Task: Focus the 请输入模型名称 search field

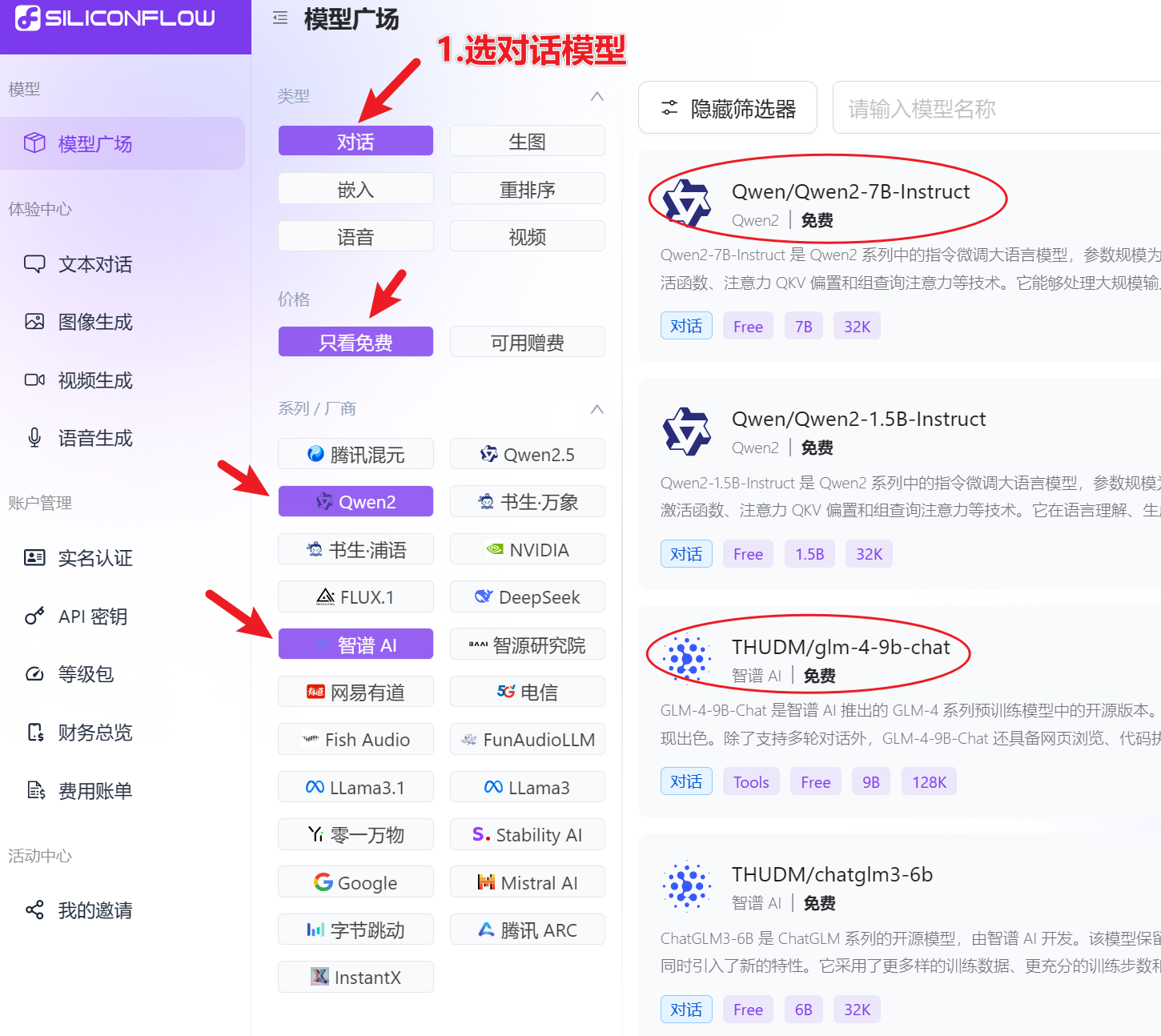Action: tap(997, 107)
